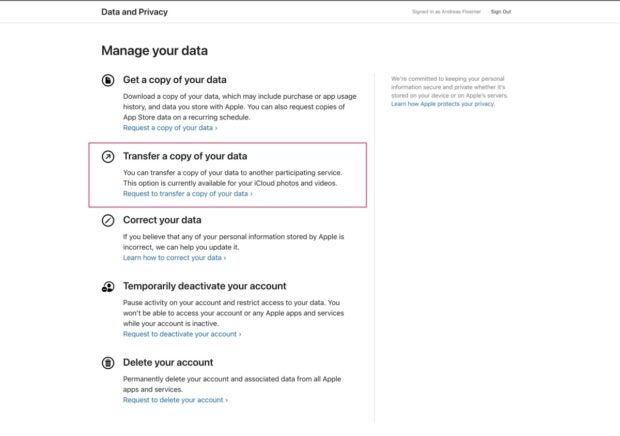Screen dimensions: 620x436
Task: Open Request to transfer a copy link
Action: click(187, 194)
